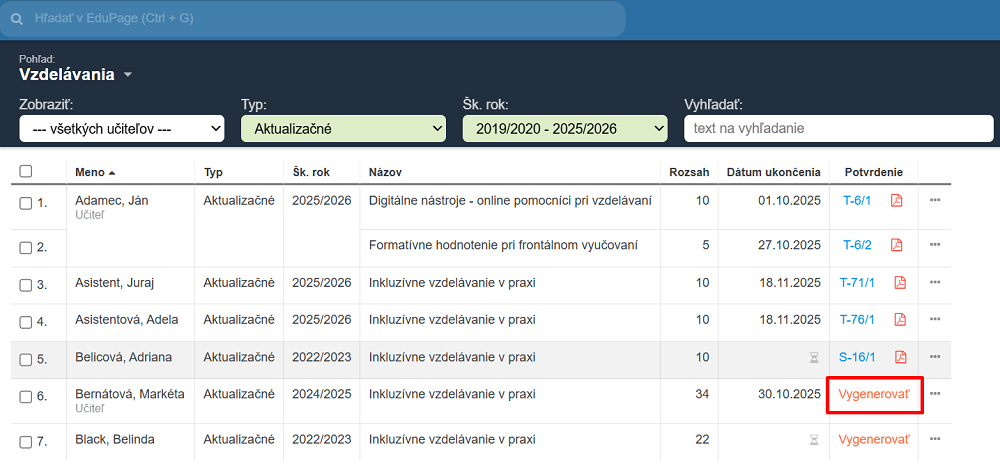Click search magnifier icon in top bar

[17, 19]
